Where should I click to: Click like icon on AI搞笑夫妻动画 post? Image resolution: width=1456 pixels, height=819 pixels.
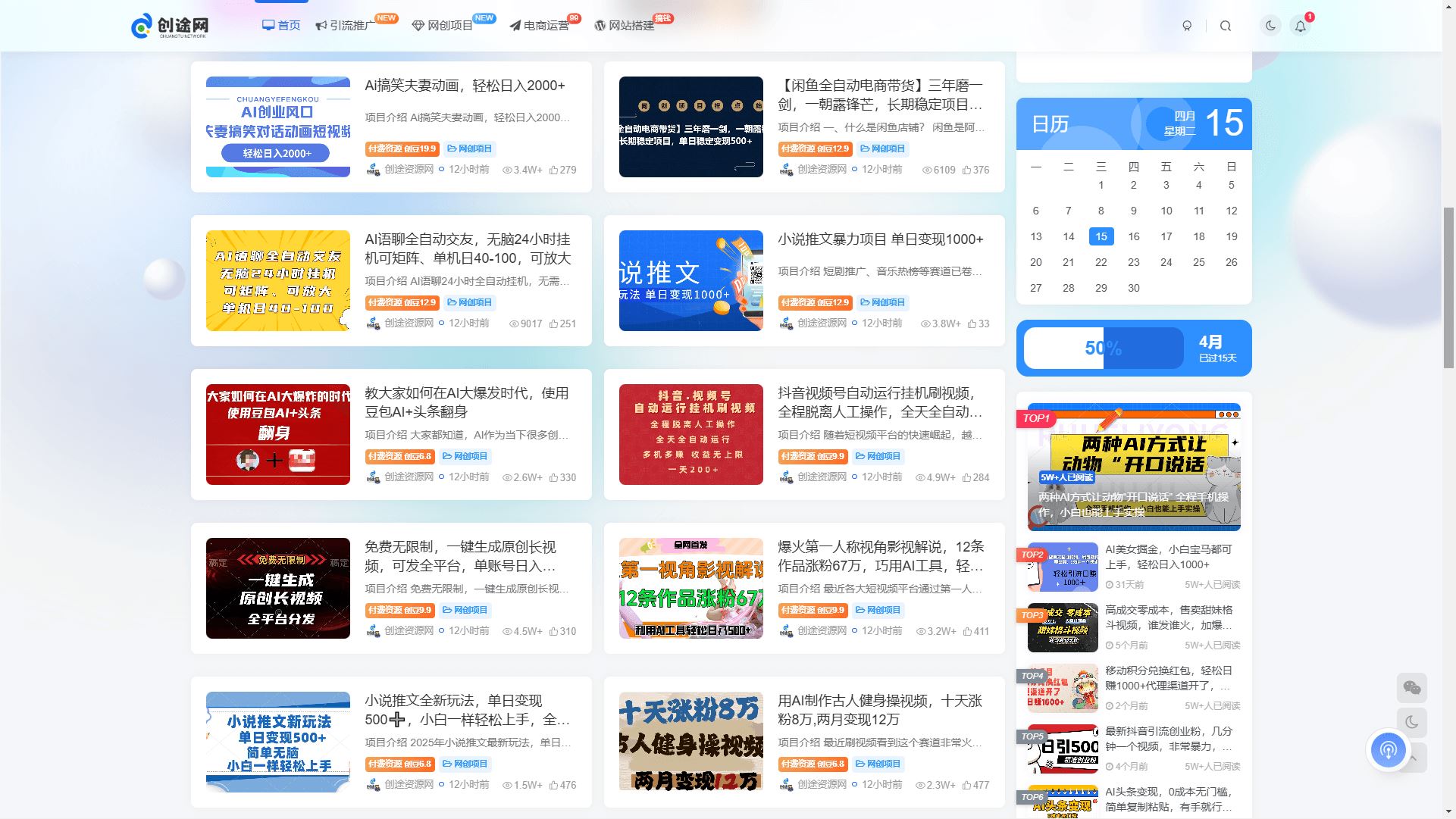(x=554, y=170)
